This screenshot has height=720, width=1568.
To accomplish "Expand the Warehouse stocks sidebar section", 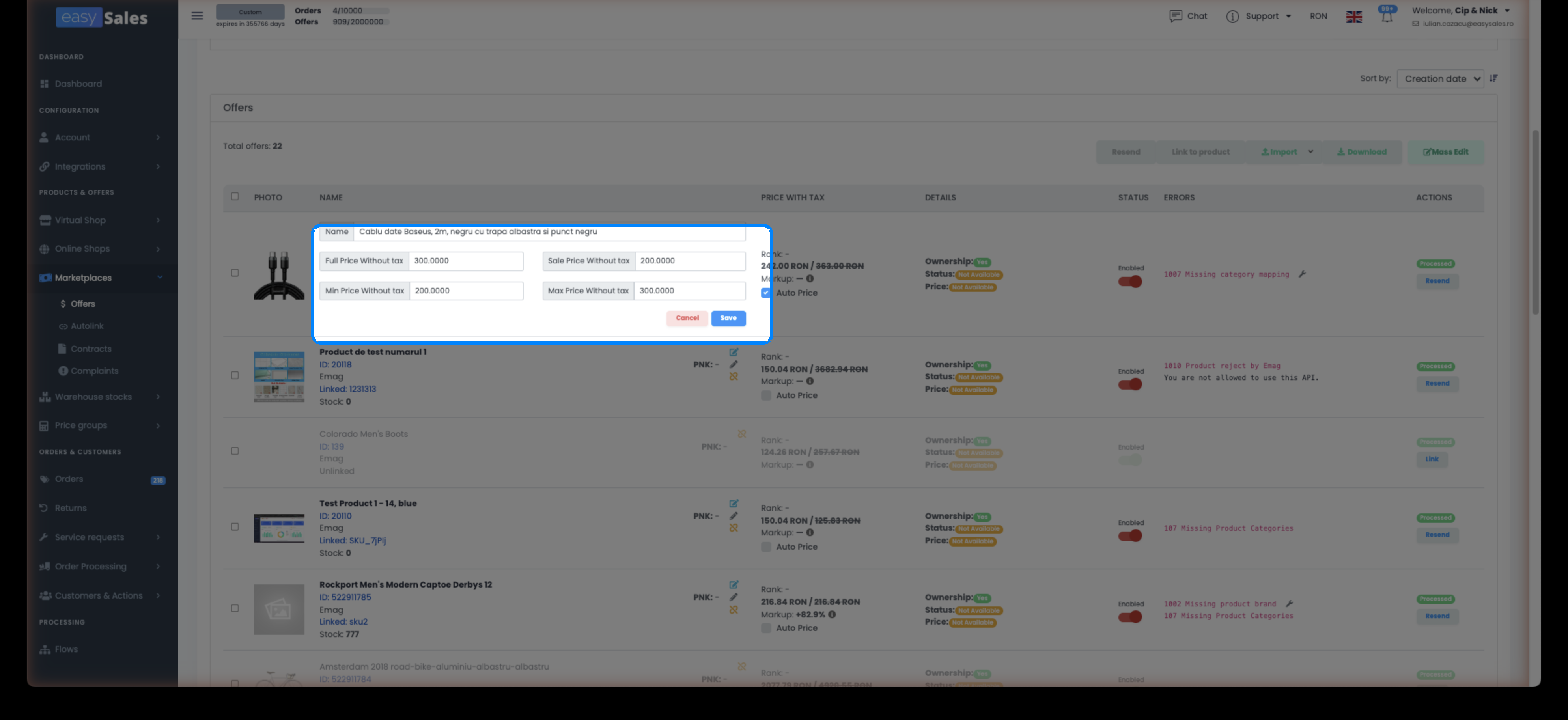I will pyautogui.click(x=102, y=397).
